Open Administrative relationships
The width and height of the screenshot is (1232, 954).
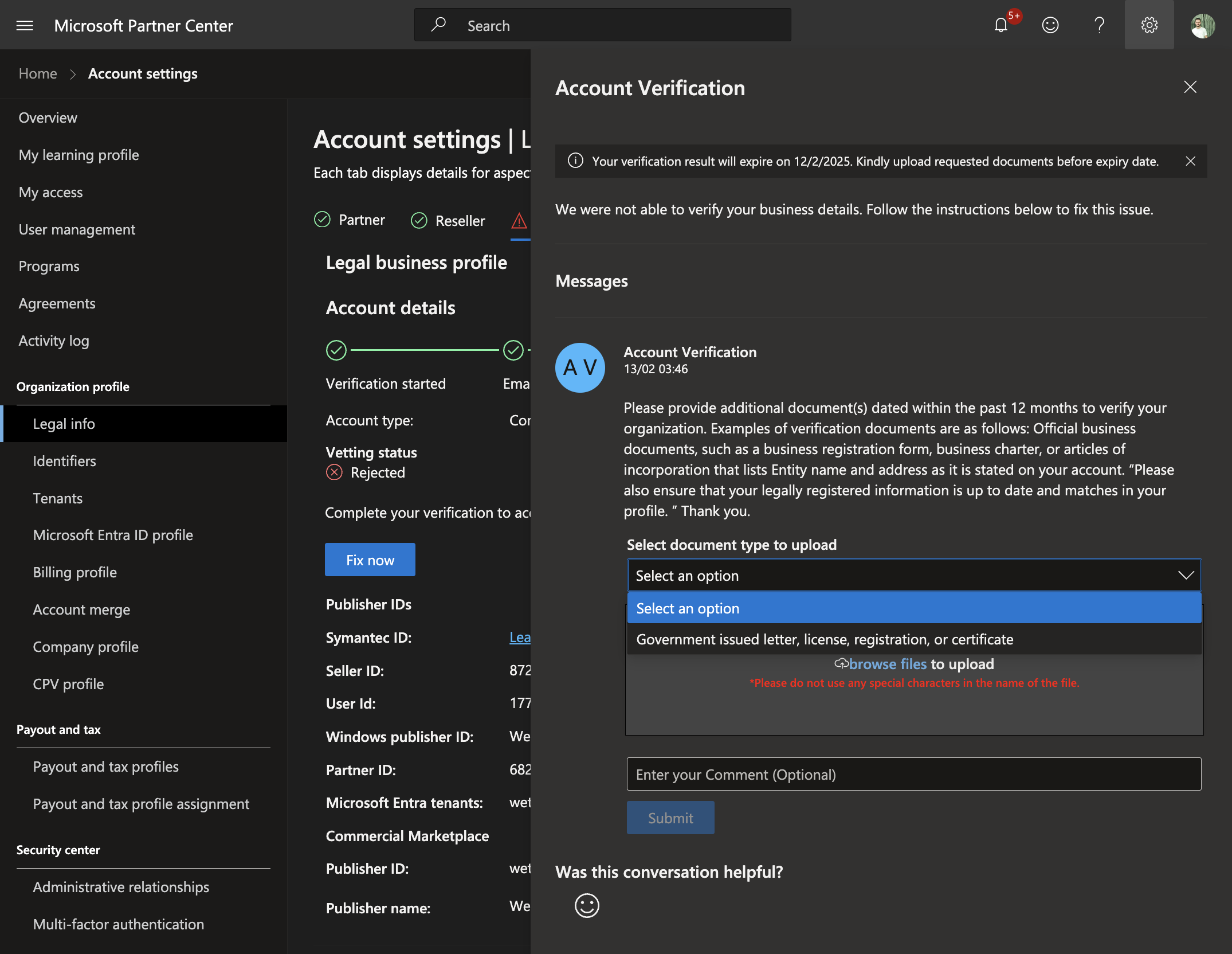121,887
